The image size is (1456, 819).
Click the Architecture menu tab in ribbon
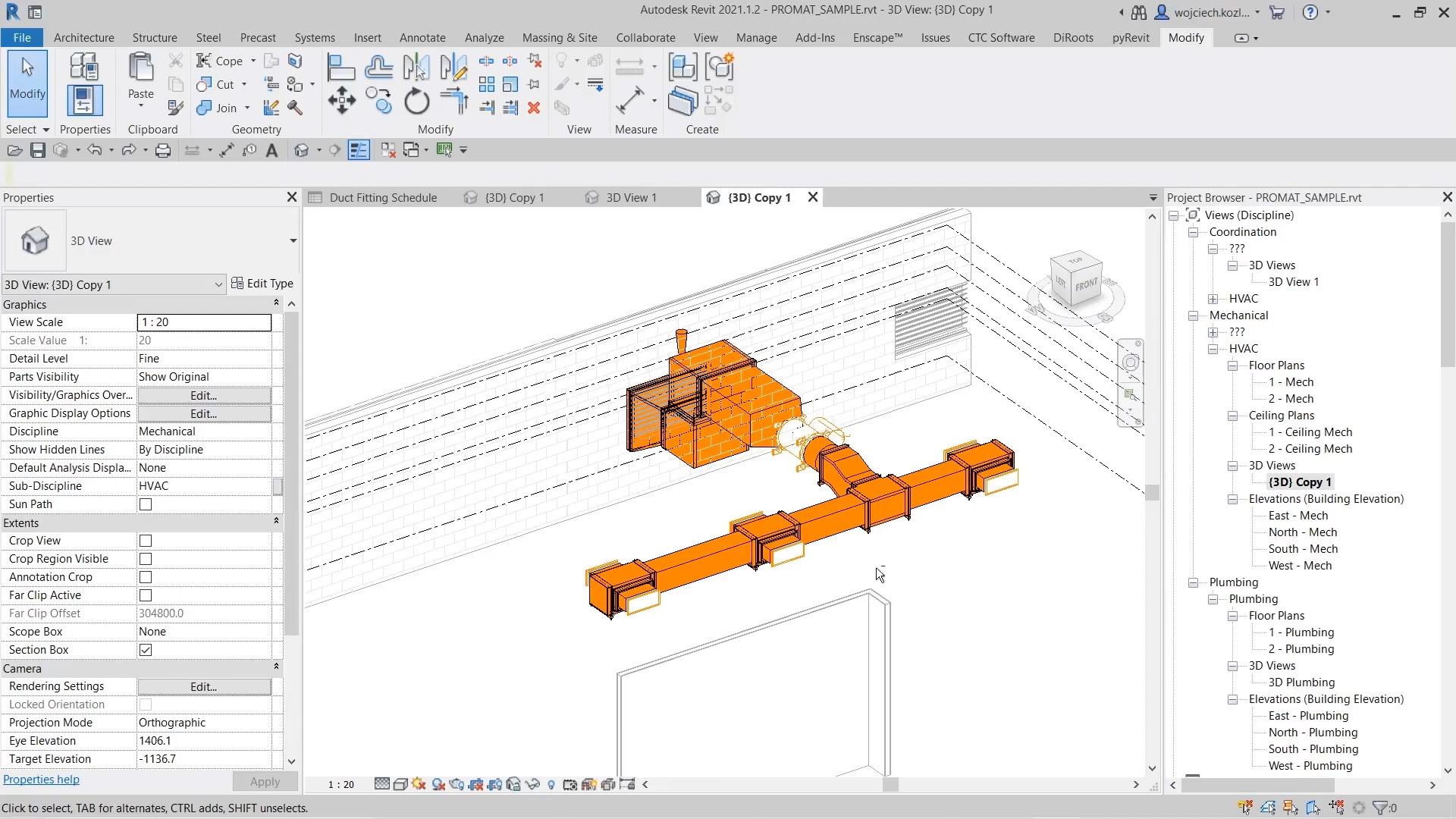click(x=83, y=37)
